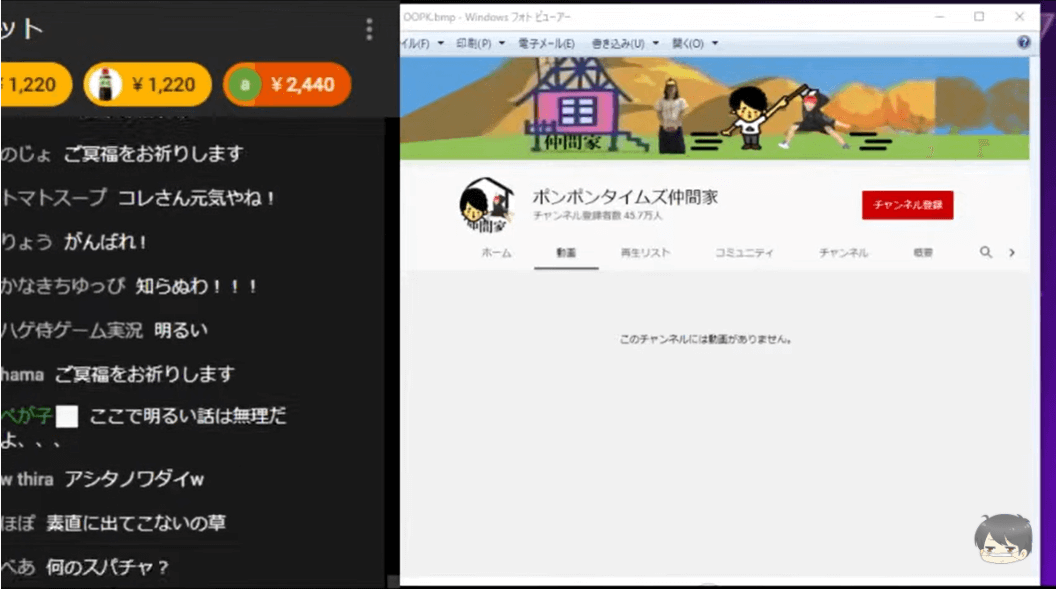
Task: Click the right chevron beside the channel tabs
Action: (1011, 252)
